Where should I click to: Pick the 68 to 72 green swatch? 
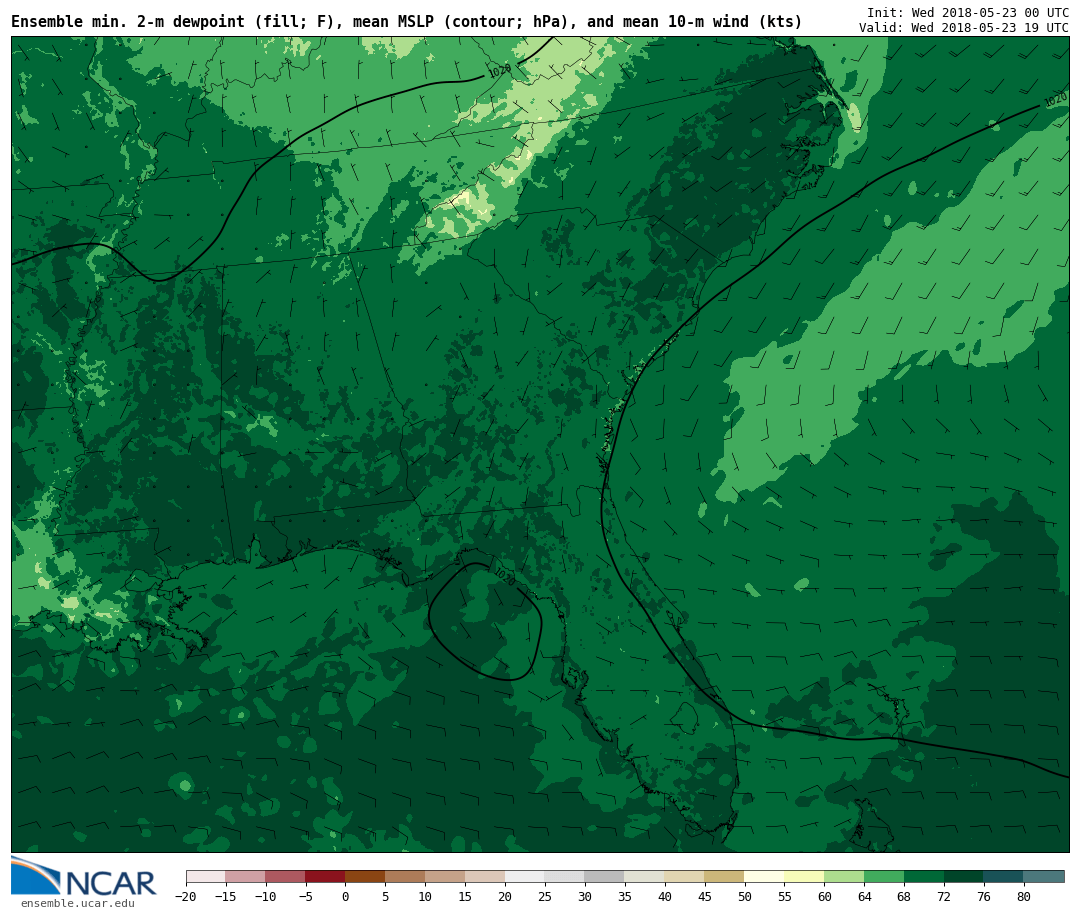pos(924,876)
